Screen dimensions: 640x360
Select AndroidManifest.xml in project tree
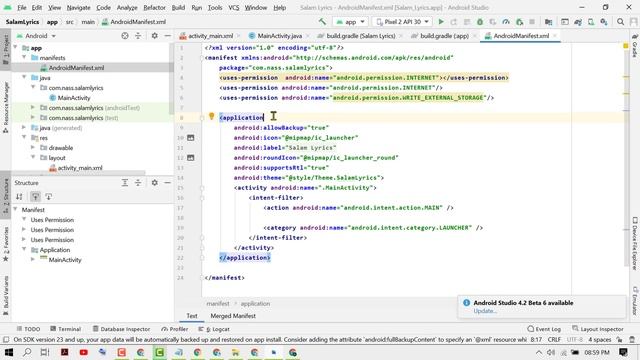tap(76, 68)
